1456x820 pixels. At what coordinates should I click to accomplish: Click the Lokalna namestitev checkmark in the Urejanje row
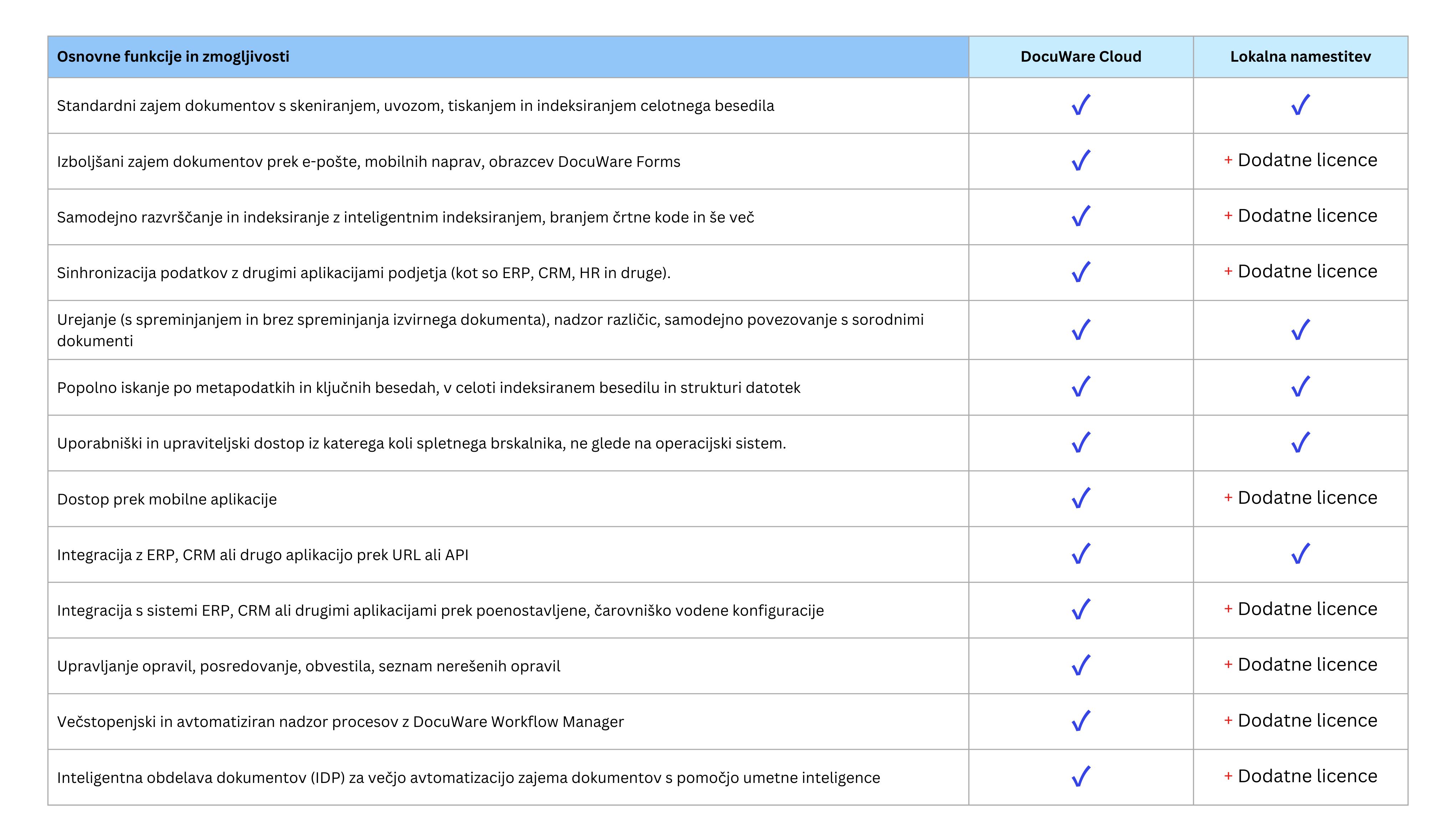(x=1300, y=330)
